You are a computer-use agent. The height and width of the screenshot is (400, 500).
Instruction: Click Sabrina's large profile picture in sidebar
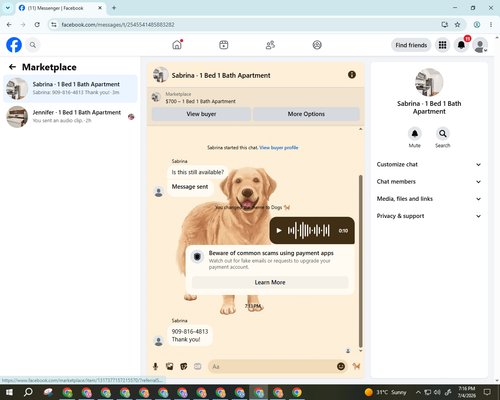(429, 82)
